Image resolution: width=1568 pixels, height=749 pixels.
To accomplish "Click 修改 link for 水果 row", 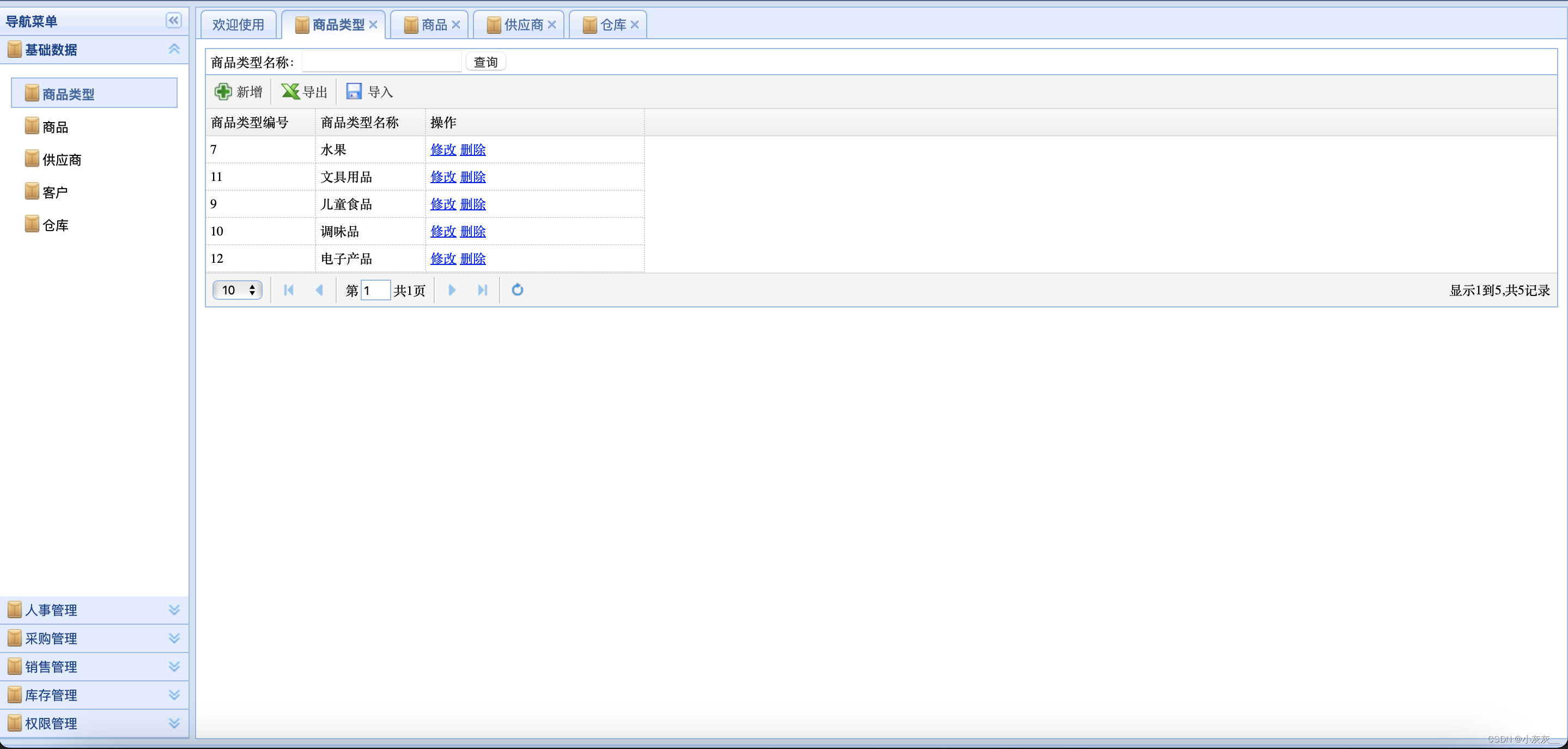I will tap(442, 150).
